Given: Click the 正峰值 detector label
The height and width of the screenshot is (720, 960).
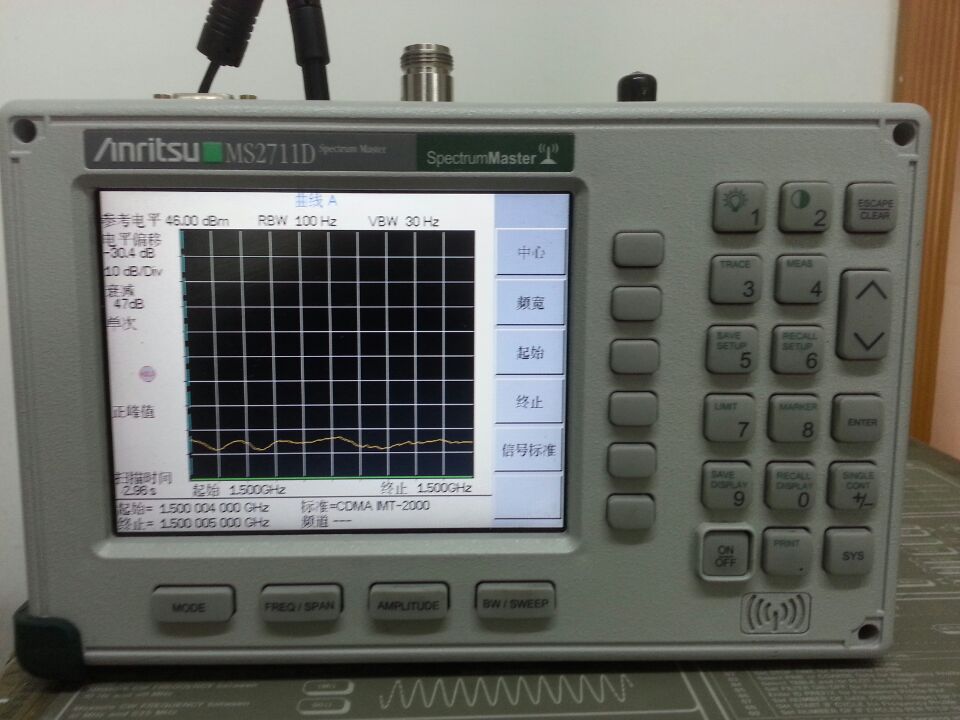Looking at the screenshot, I should [x=133, y=412].
